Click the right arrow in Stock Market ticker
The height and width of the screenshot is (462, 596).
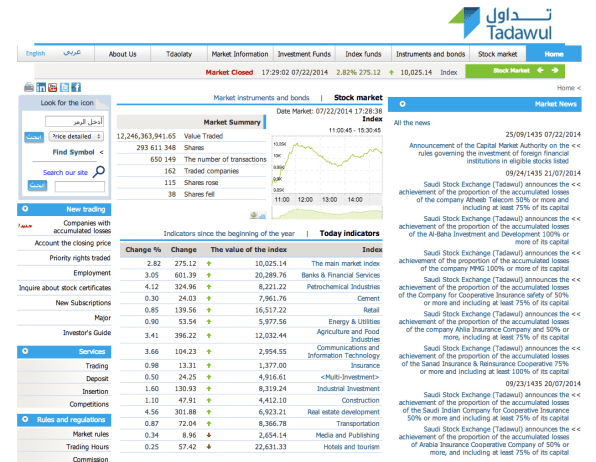click(555, 70)
